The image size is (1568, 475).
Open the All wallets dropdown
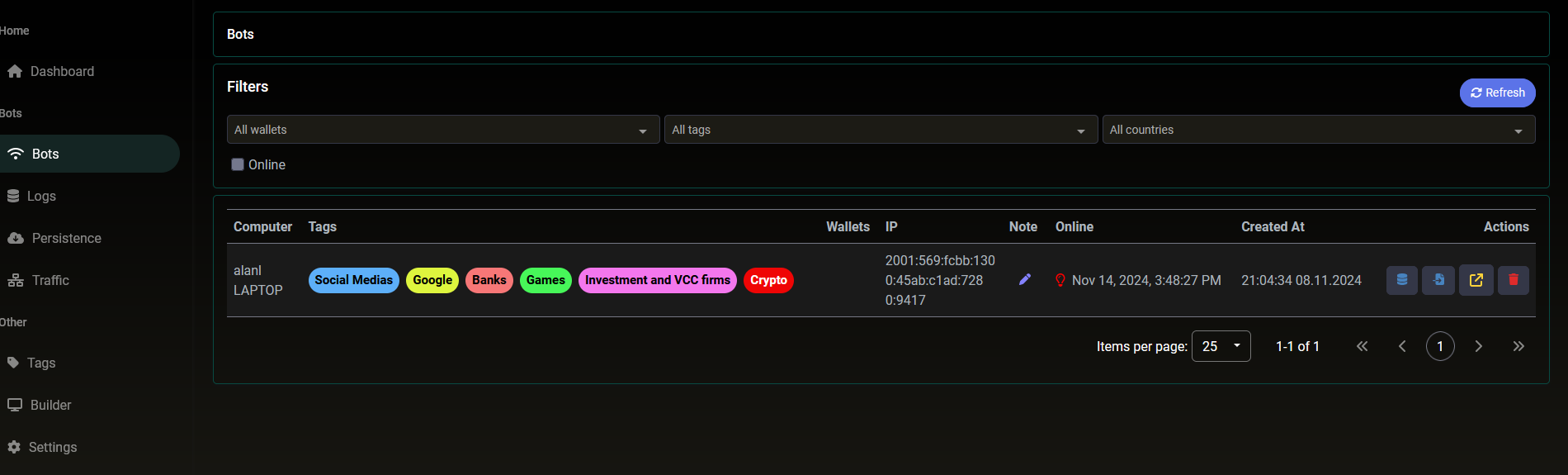[443, 130]
